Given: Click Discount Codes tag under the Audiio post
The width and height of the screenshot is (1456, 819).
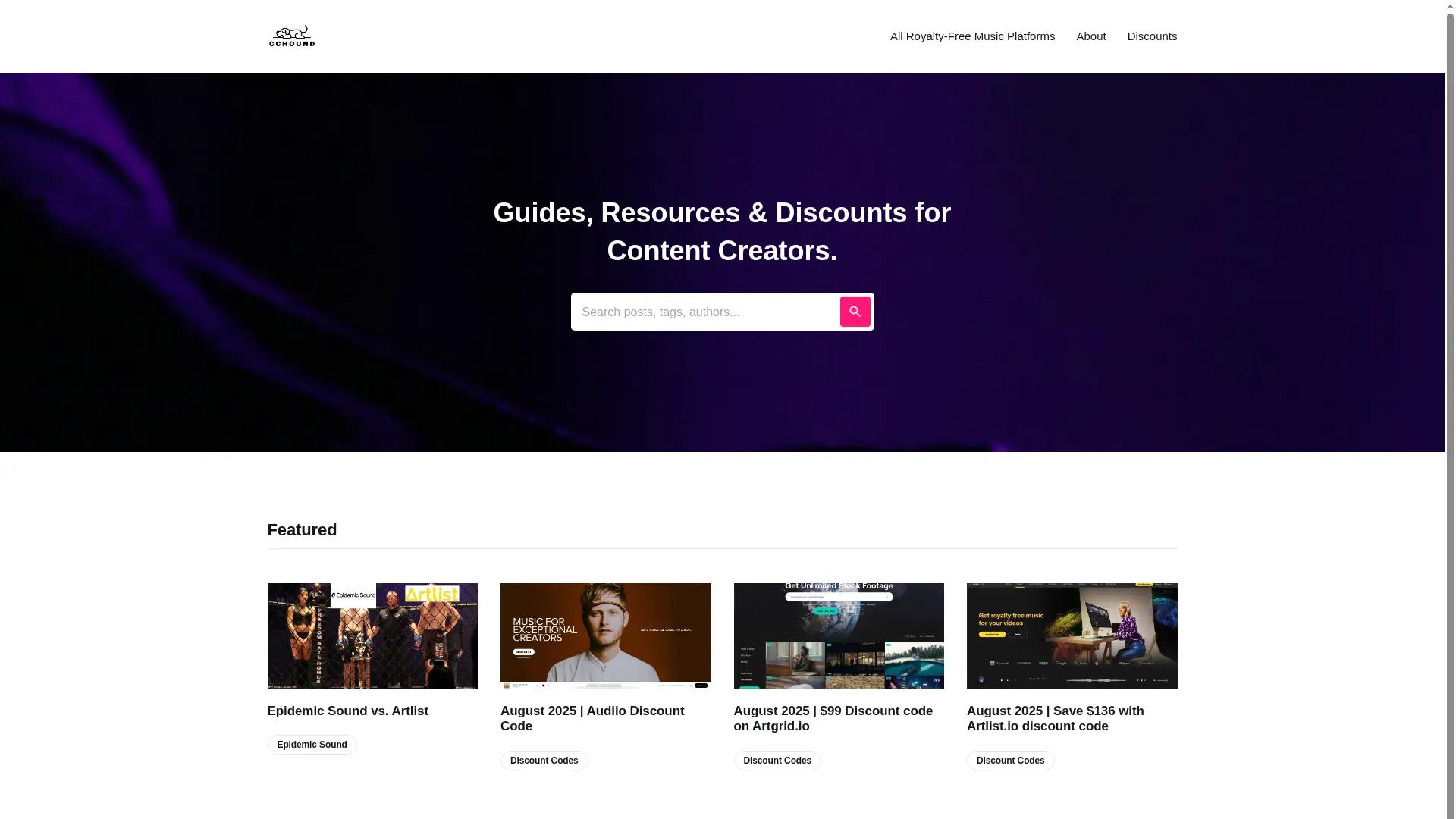Looking at the screenshot, I should coord(544,760).
